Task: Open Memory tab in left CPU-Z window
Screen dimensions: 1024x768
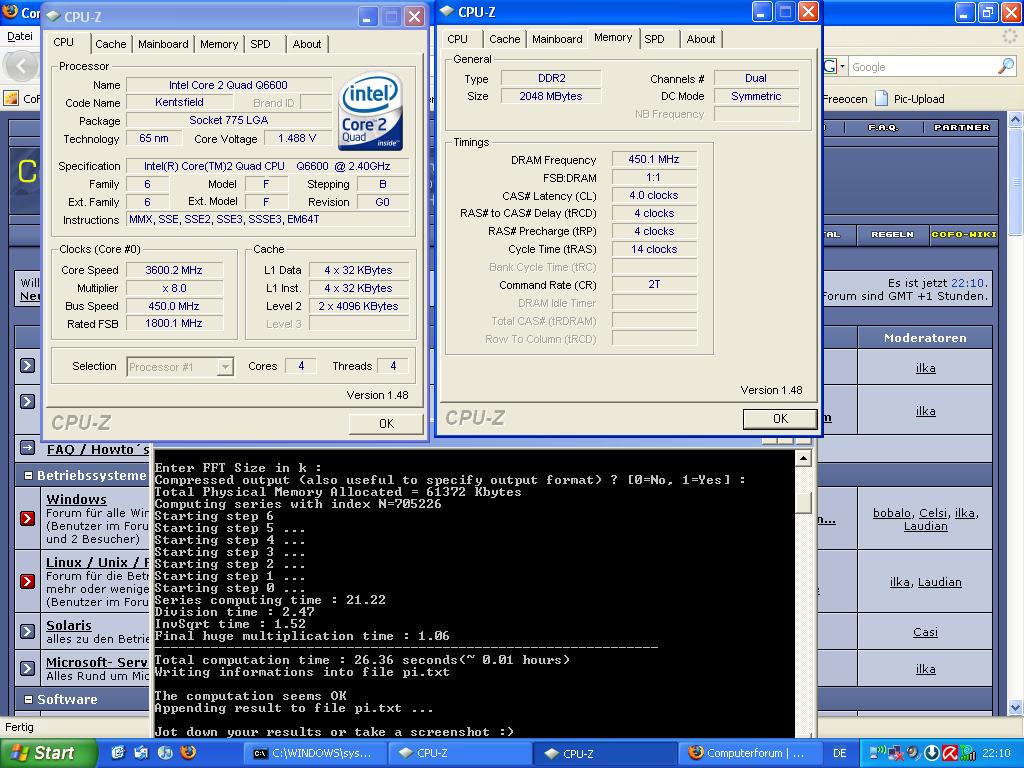Action: (x=219, y=44)
